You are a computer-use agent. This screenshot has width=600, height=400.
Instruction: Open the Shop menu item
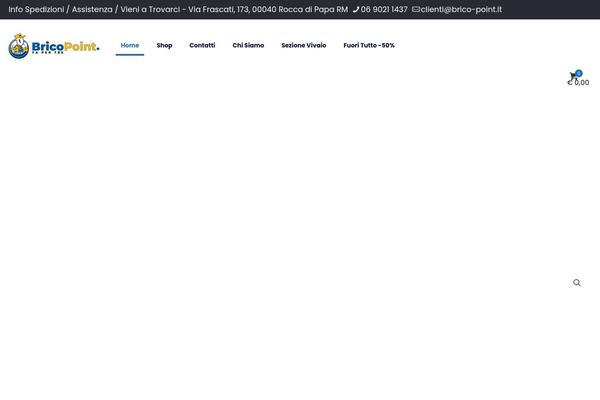164,45
